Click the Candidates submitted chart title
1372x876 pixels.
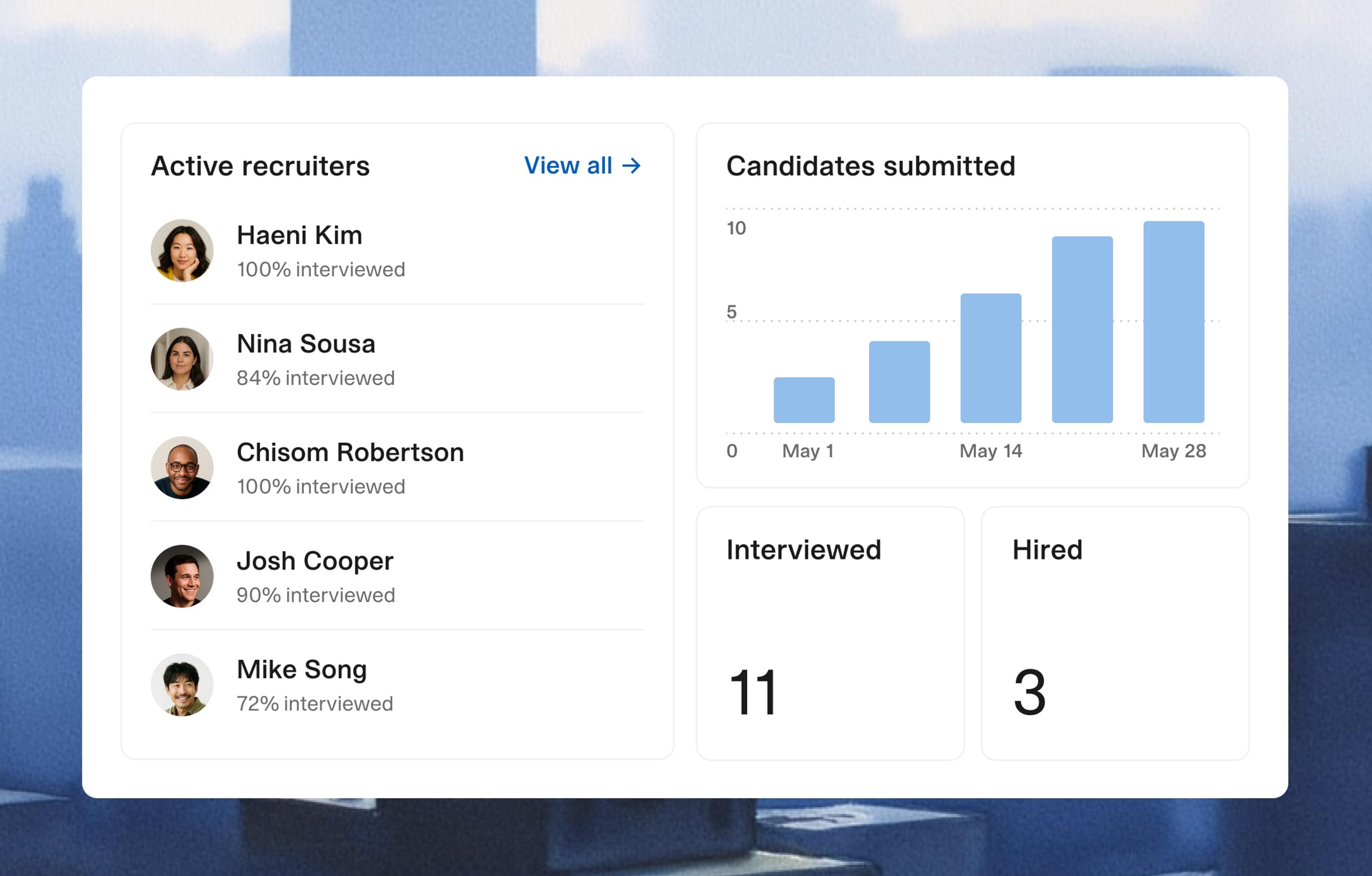point(870,166)
